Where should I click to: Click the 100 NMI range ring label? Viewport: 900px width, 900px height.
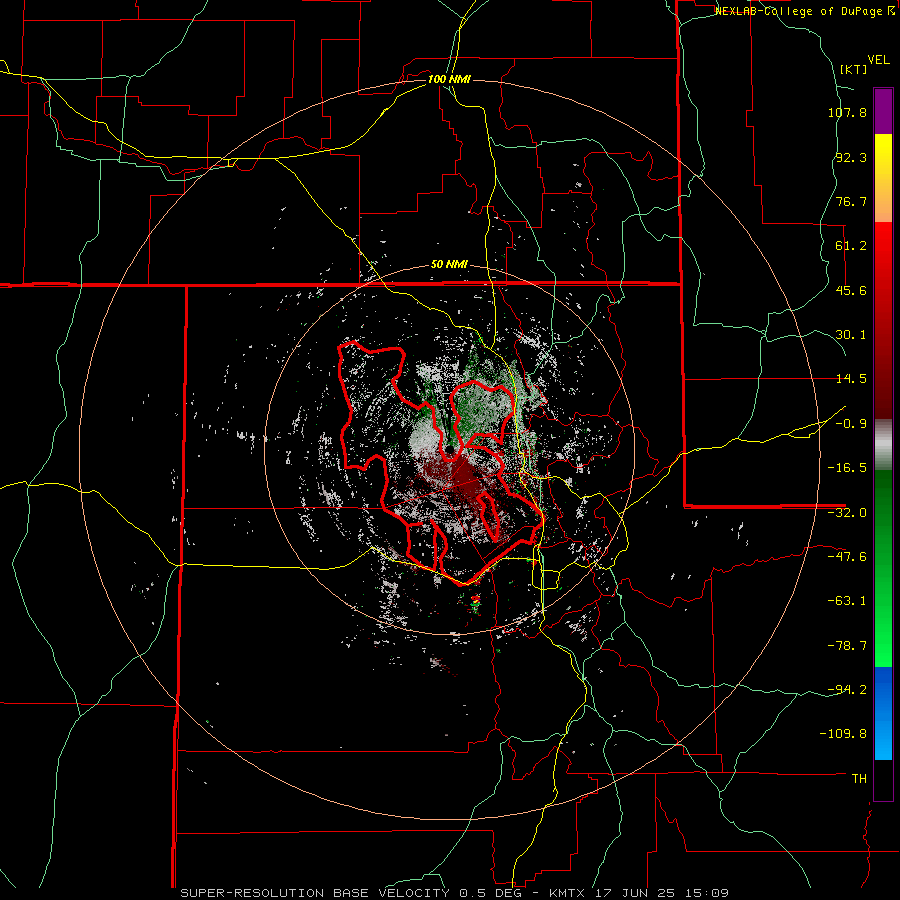click(449, 79)
